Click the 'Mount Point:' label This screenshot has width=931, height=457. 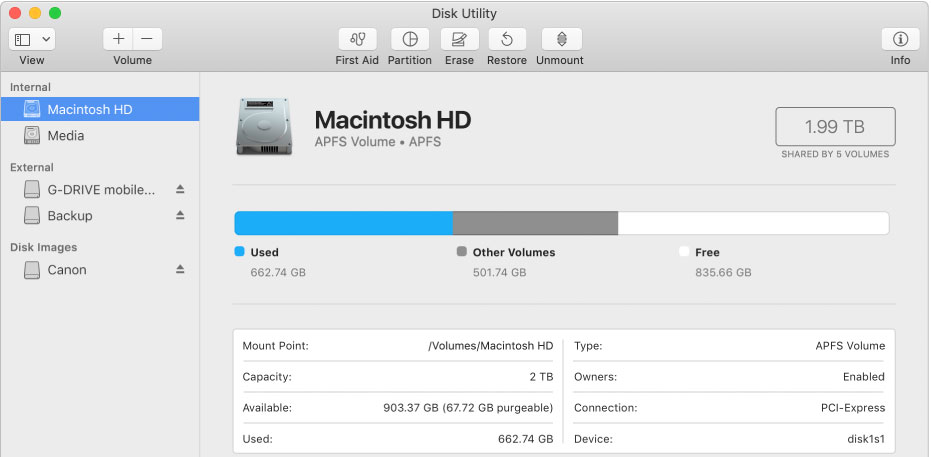tap(276, 346)
